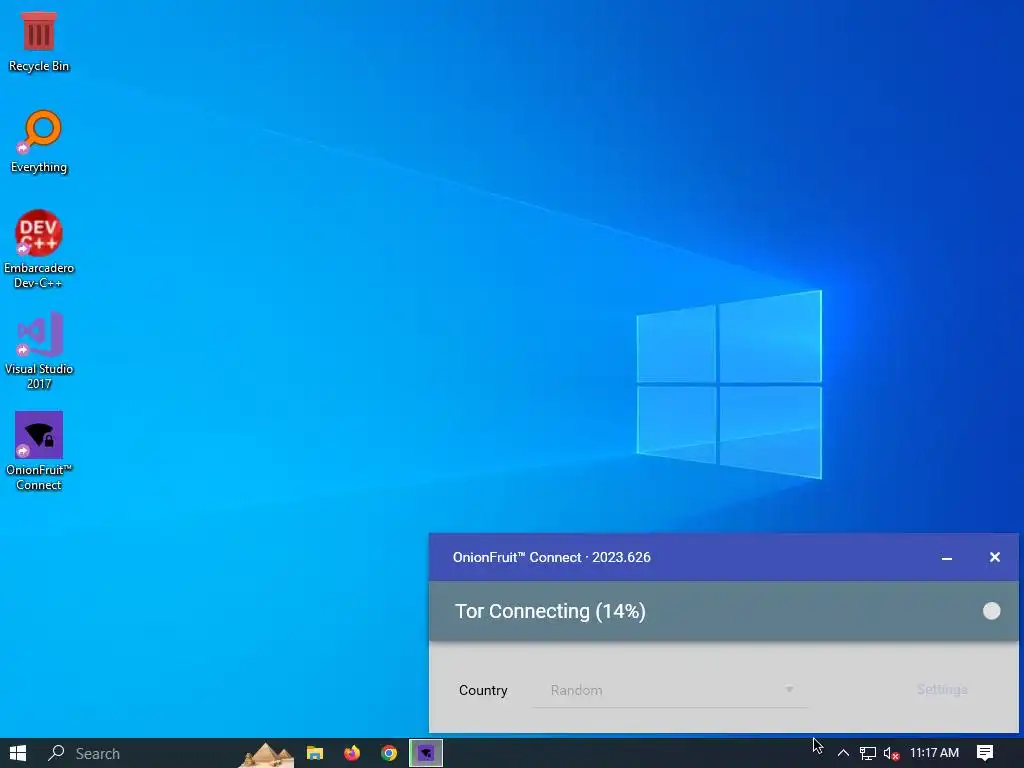Click the muted volume tray icon
Image resolution: width=1024 pixels, height=768 pixels.
click(891, 753)
